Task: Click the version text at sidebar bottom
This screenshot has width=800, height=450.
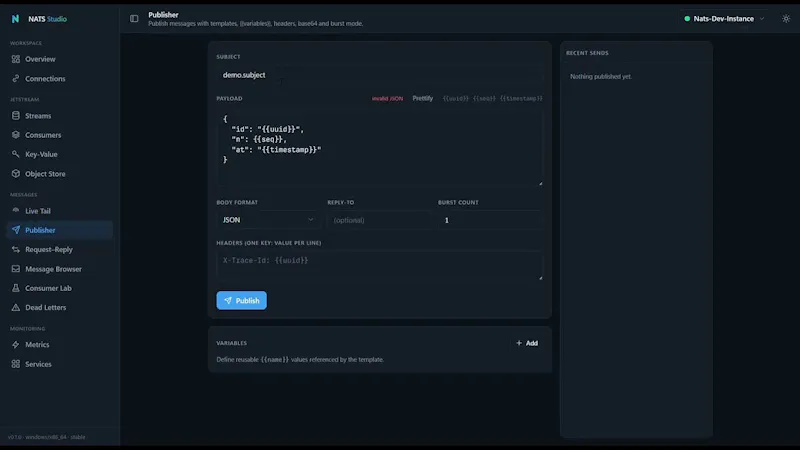Action: coord(46,437)
